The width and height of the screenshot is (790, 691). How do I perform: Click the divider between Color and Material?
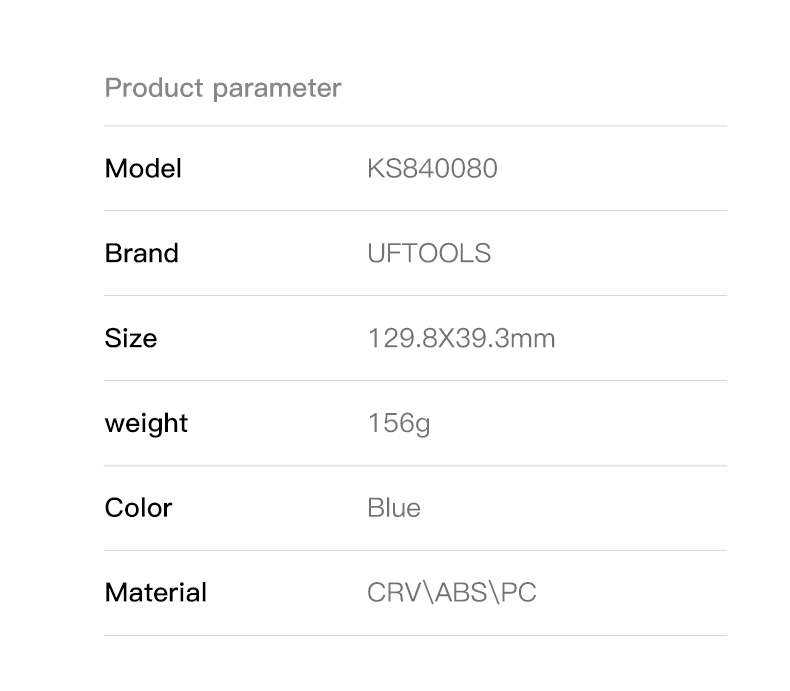[x=415, y=551]
